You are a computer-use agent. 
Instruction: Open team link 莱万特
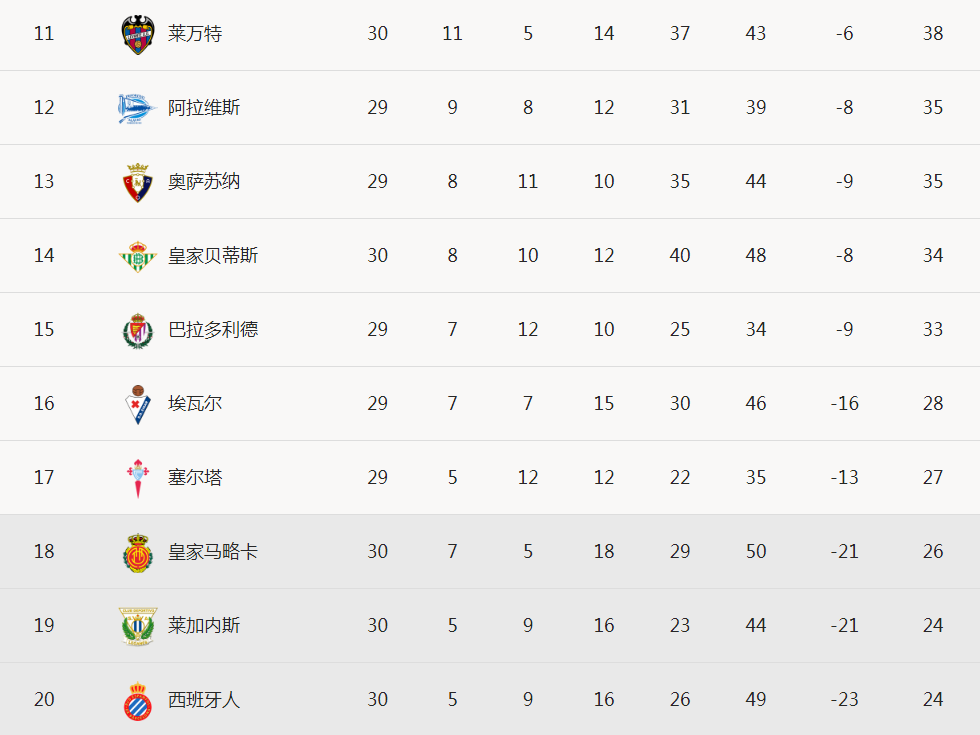coord(195,33)
